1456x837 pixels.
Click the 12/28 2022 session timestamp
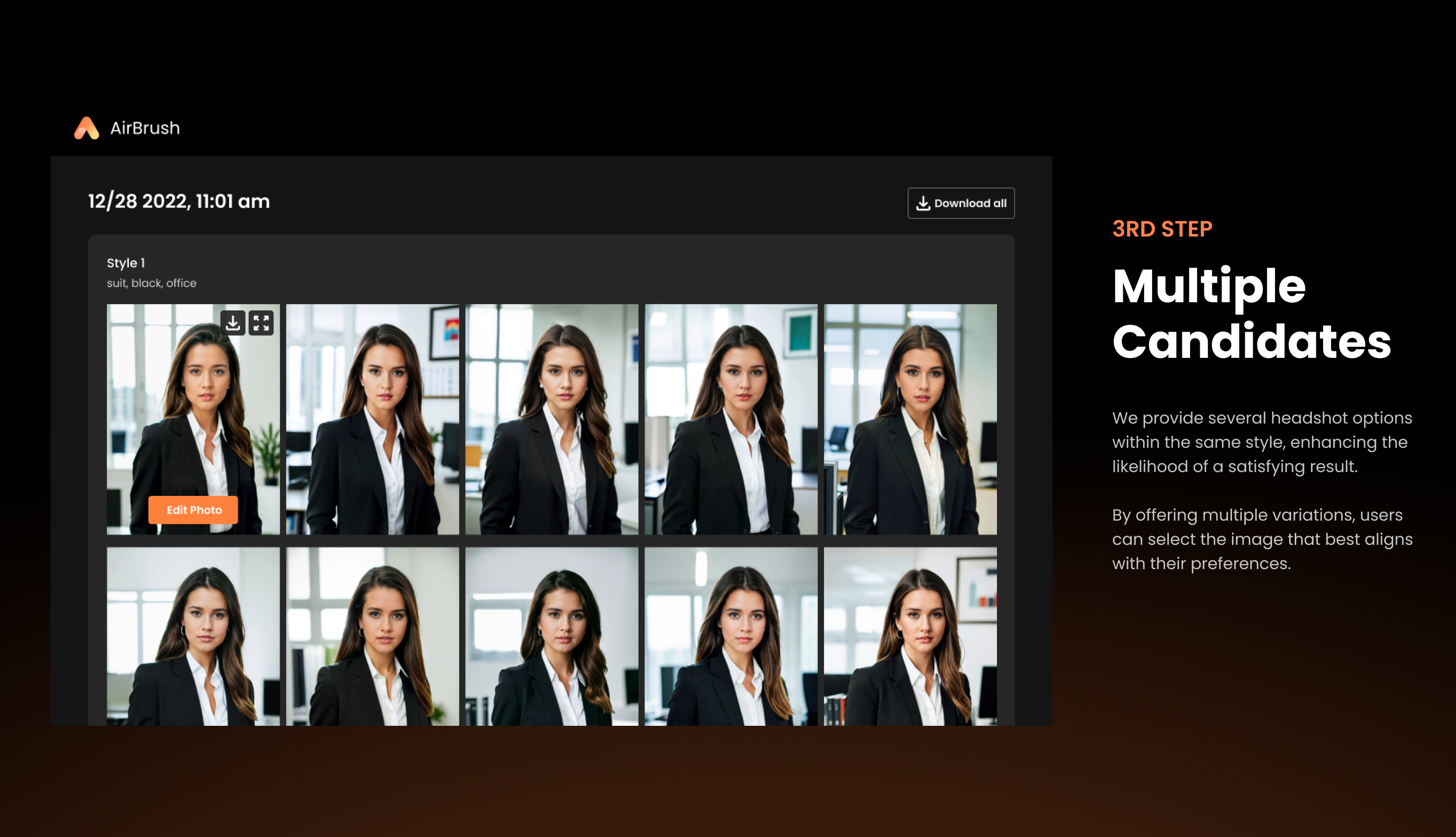click(179, 202)
